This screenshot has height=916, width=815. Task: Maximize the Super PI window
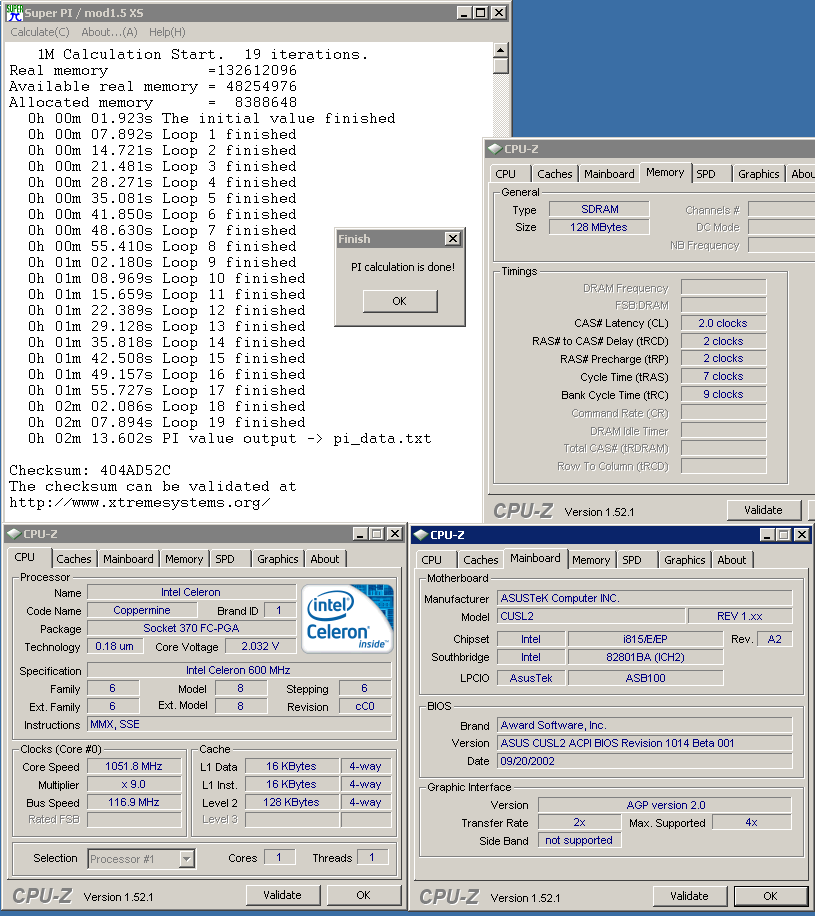(x=482, y=13)
